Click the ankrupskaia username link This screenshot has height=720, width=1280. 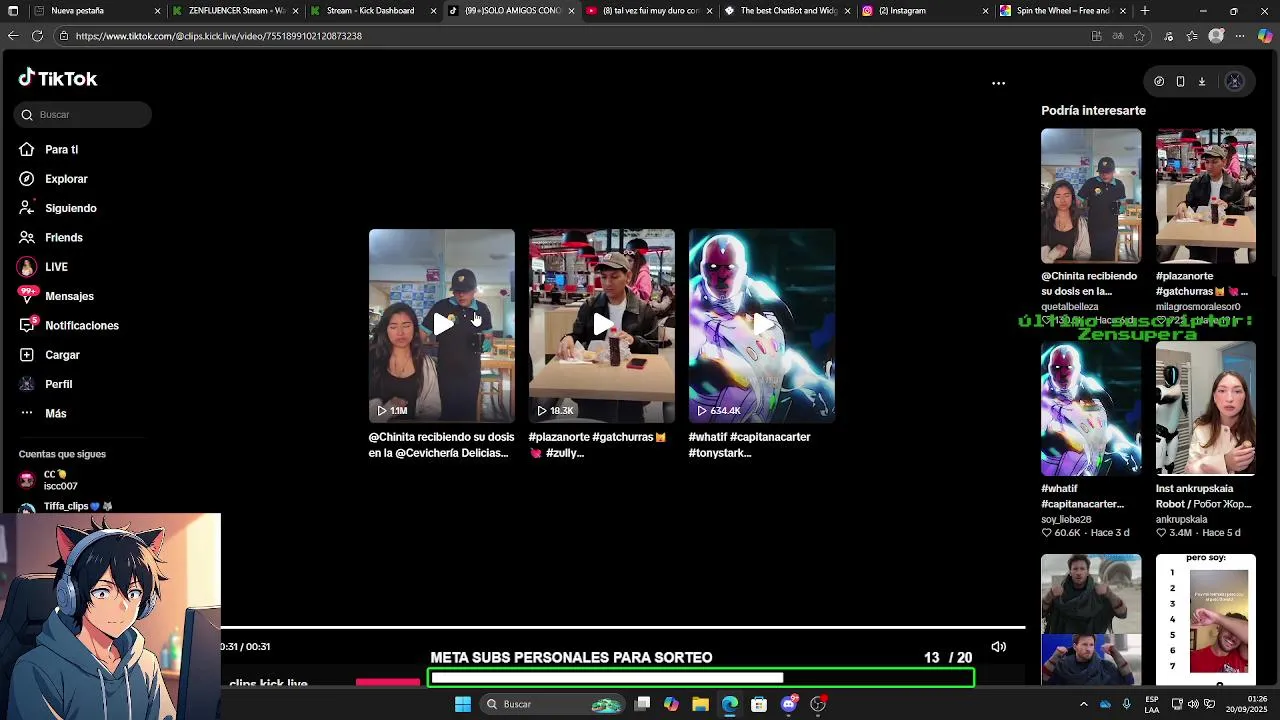pyautogui.click(x=1181, y=520)
